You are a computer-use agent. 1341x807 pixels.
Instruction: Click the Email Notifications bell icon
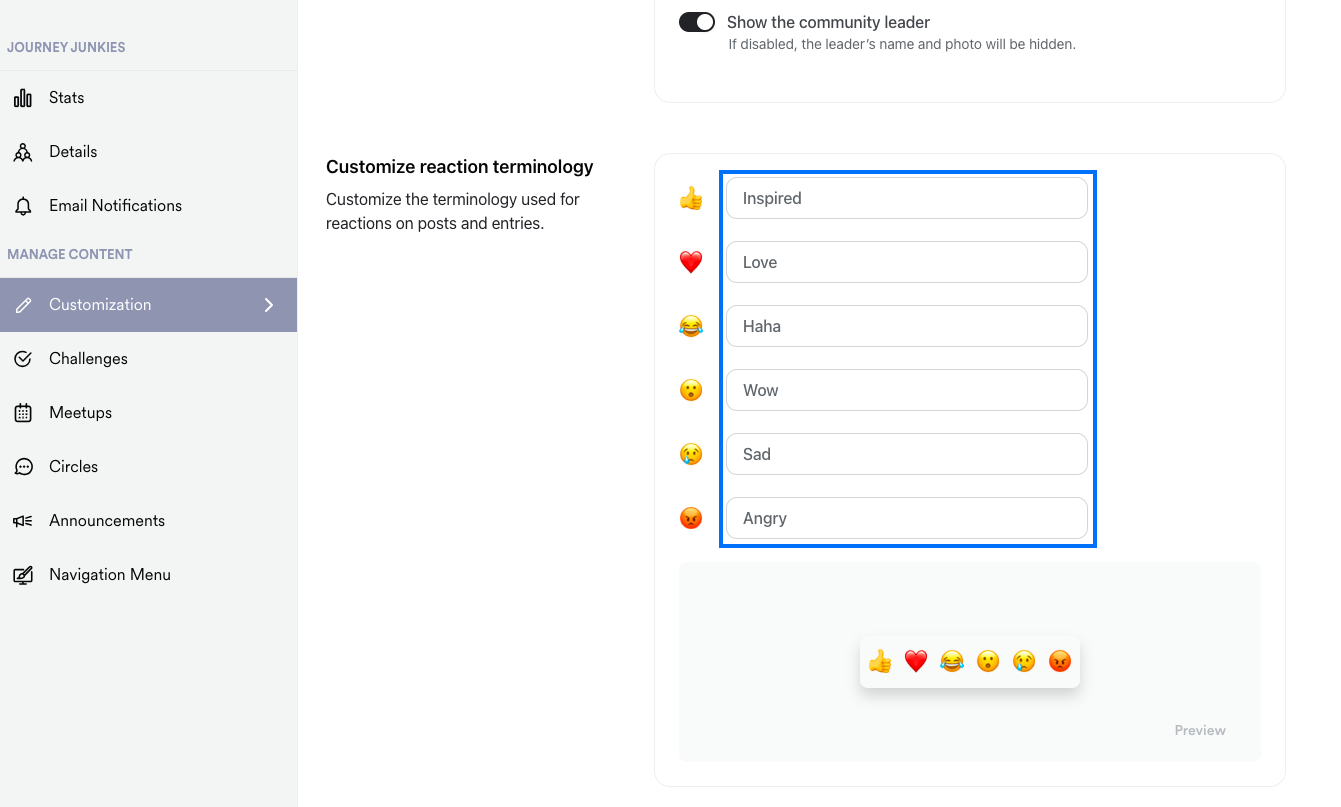[x=23, y=206]
